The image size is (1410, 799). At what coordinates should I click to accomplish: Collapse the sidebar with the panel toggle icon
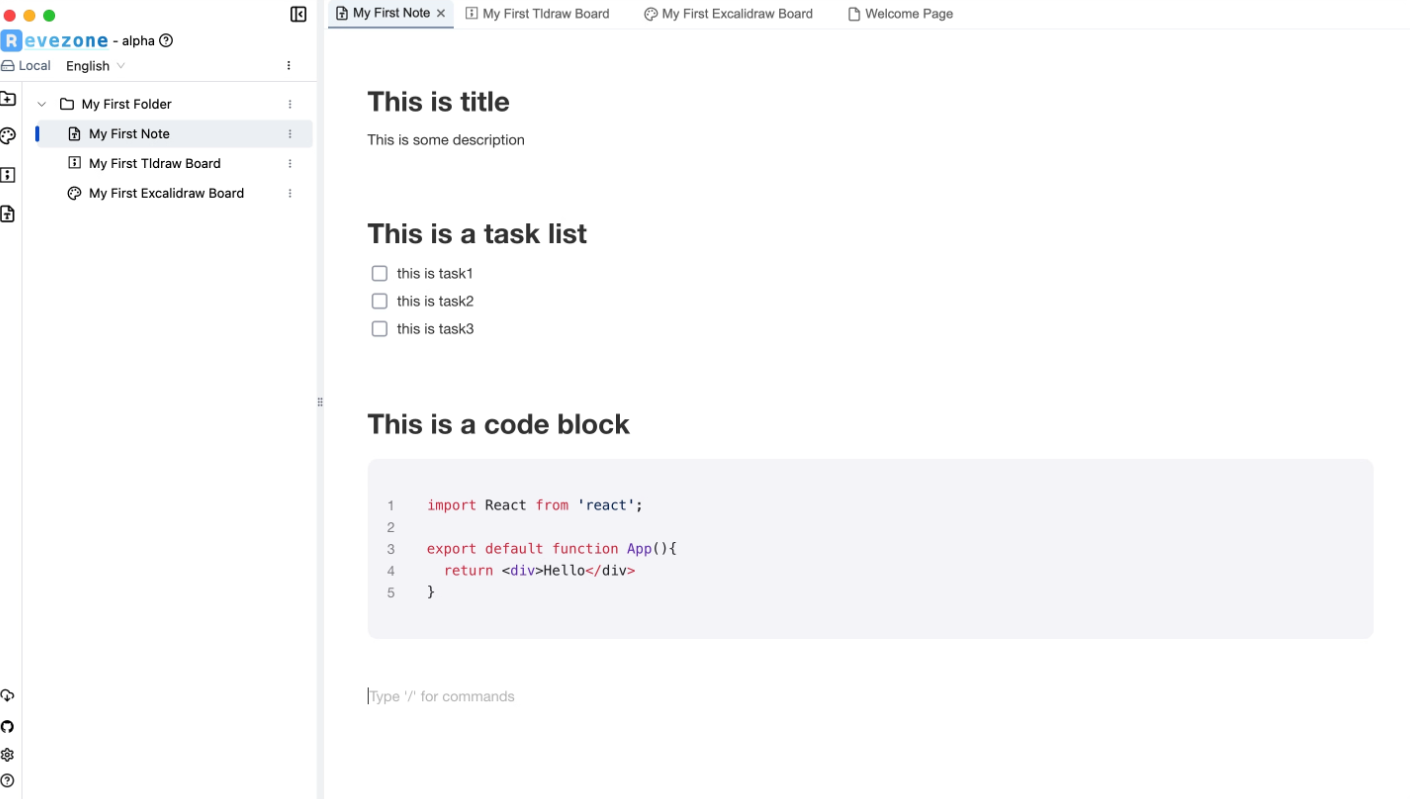point(298,14)
